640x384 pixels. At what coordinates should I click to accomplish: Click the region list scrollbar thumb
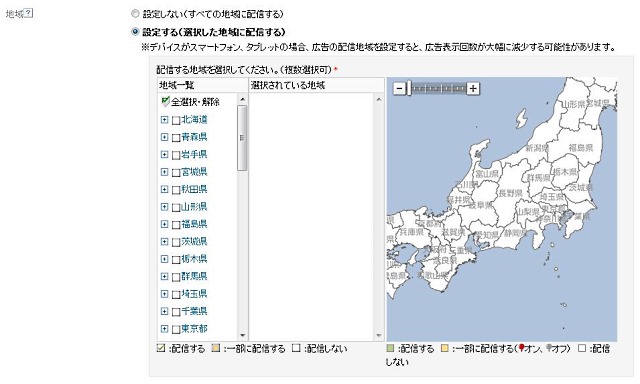click(x=242, y=138)
